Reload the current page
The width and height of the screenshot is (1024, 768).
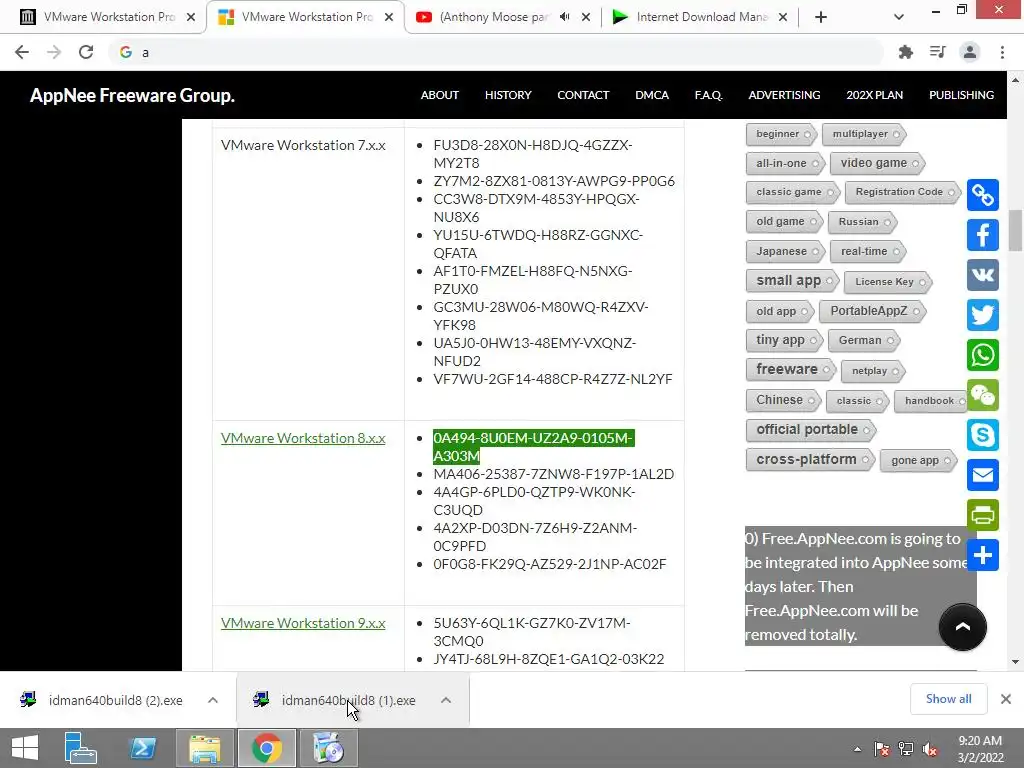tap(86, 52)
